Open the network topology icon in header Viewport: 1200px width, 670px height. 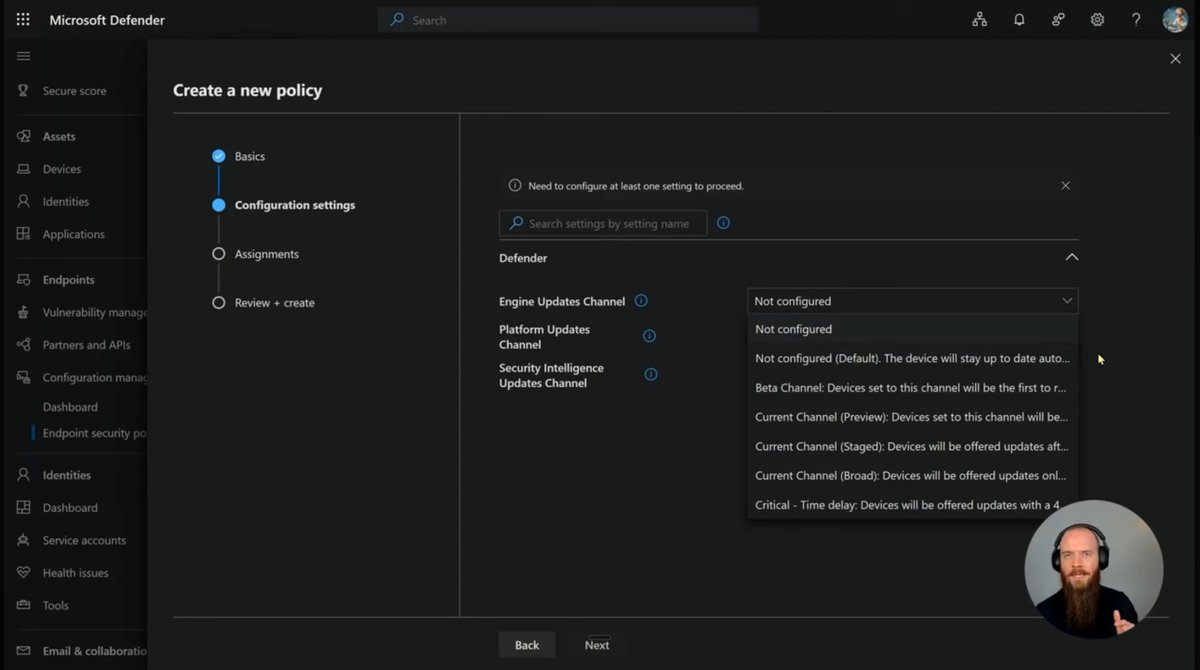click(980, 20)
